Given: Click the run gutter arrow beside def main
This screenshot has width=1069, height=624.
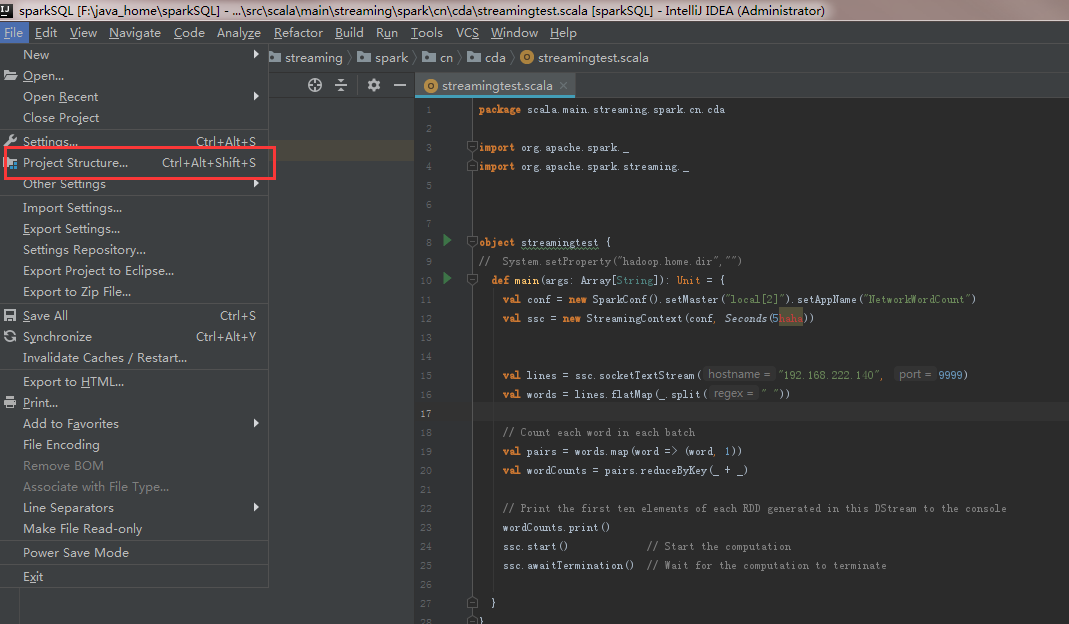Looking at the screenshot, I should click(x=447, y=278).
